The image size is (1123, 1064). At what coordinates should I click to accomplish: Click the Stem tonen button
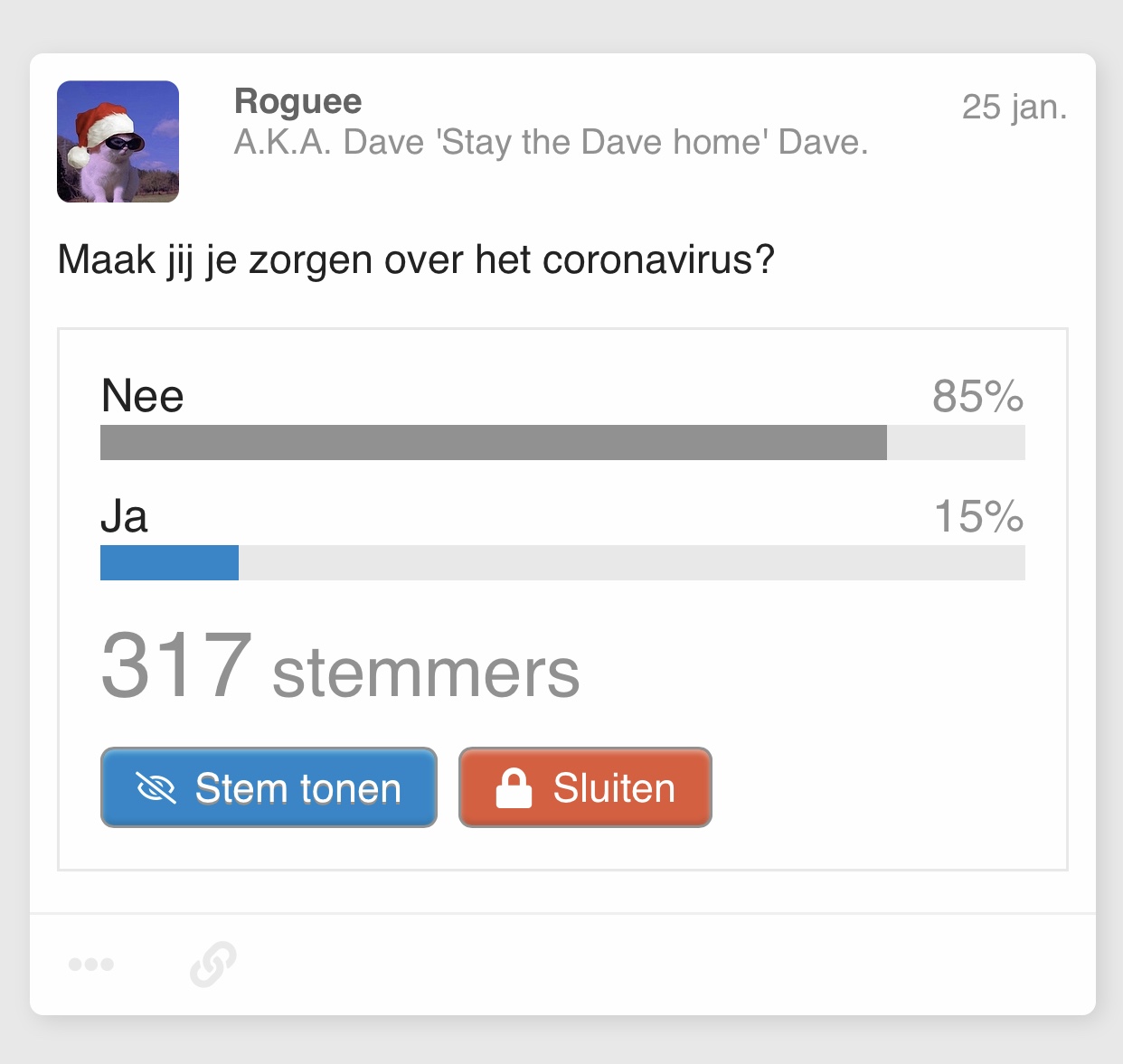269,787
